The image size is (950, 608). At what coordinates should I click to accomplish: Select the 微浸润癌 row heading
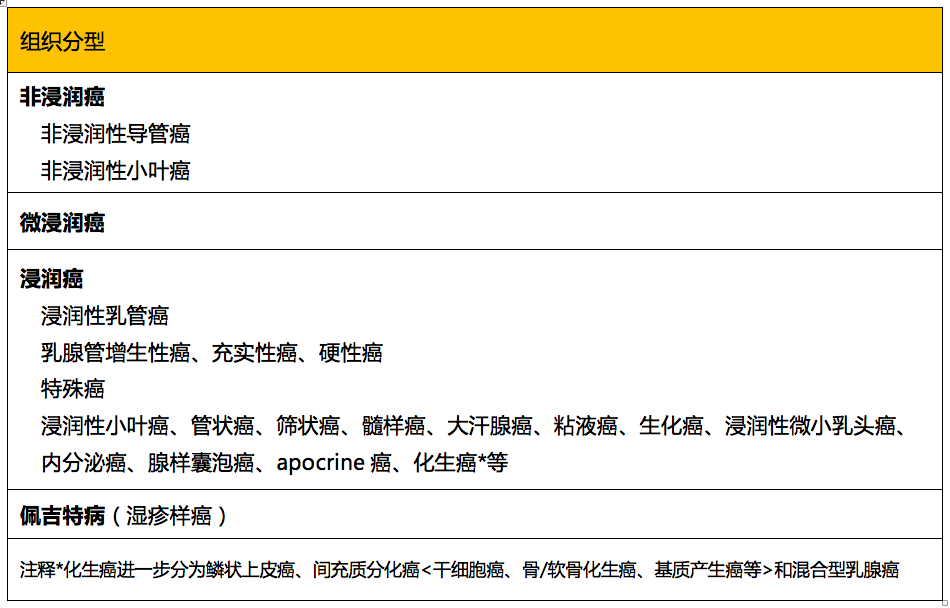pyautogui.click(x=62, y=223)
